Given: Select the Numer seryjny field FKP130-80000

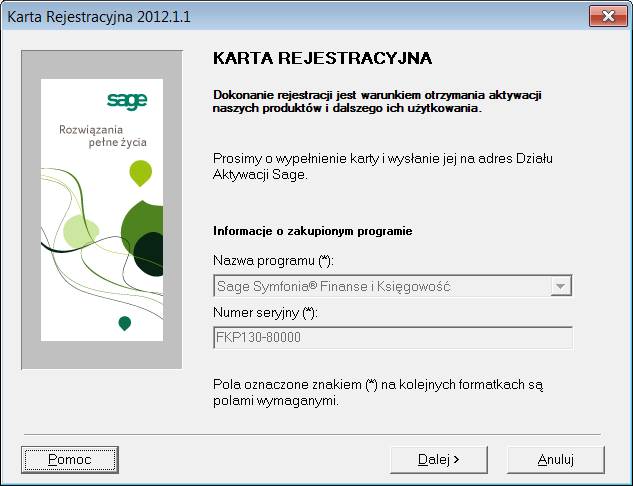Looking at the screenshot, I should pos(393,337).
